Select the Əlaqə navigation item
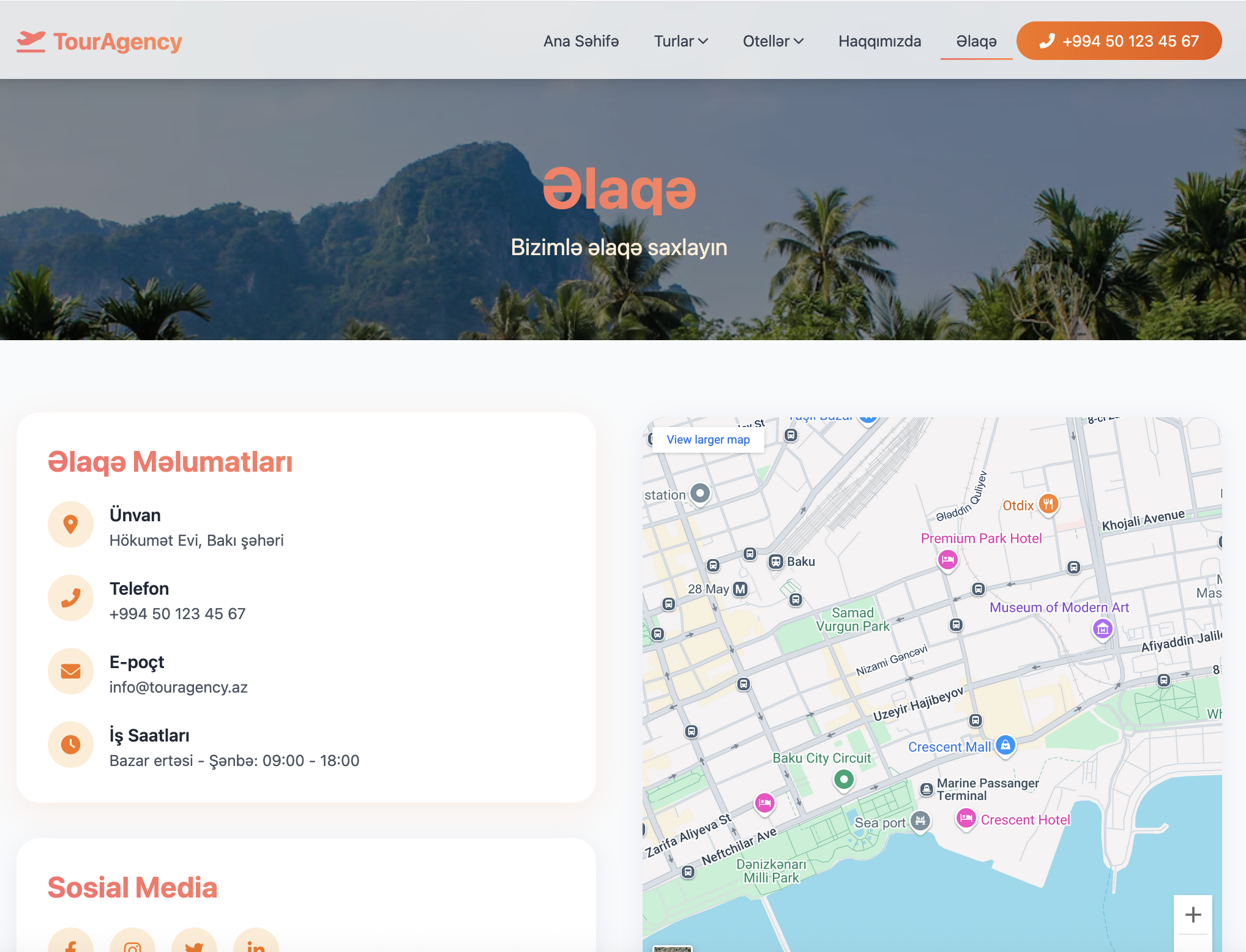Viewport: 1246px width, 952px height. tap(976, 41)
